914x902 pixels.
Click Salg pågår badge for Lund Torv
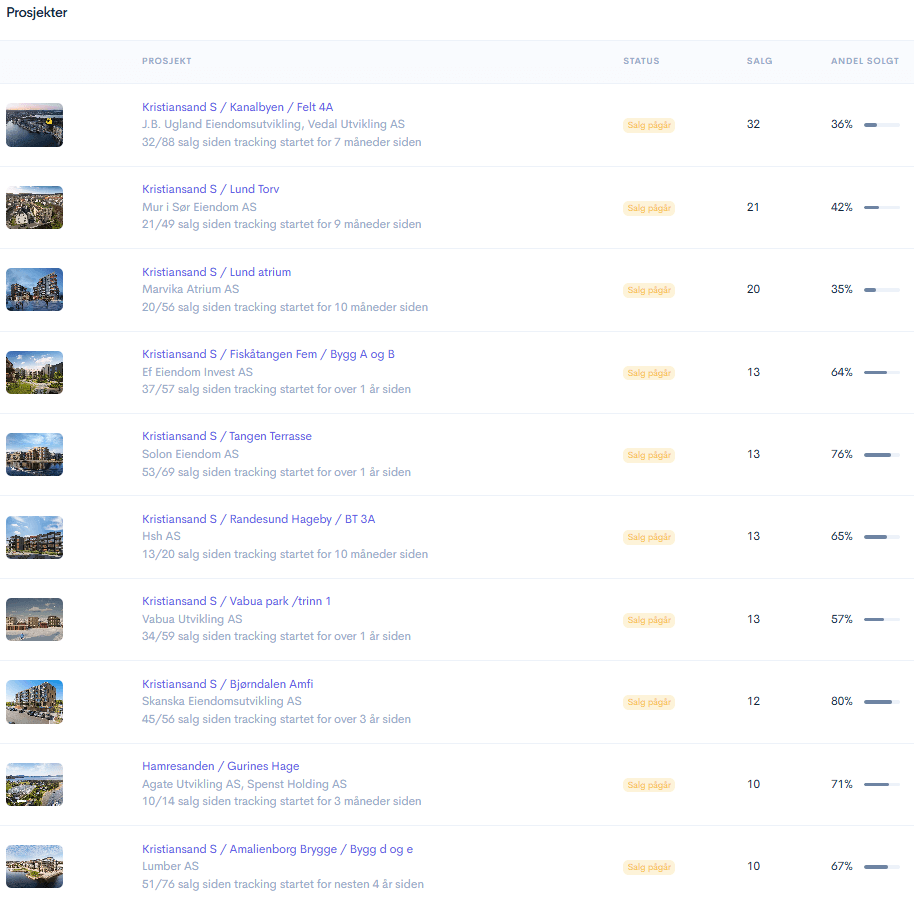point(649,208)
